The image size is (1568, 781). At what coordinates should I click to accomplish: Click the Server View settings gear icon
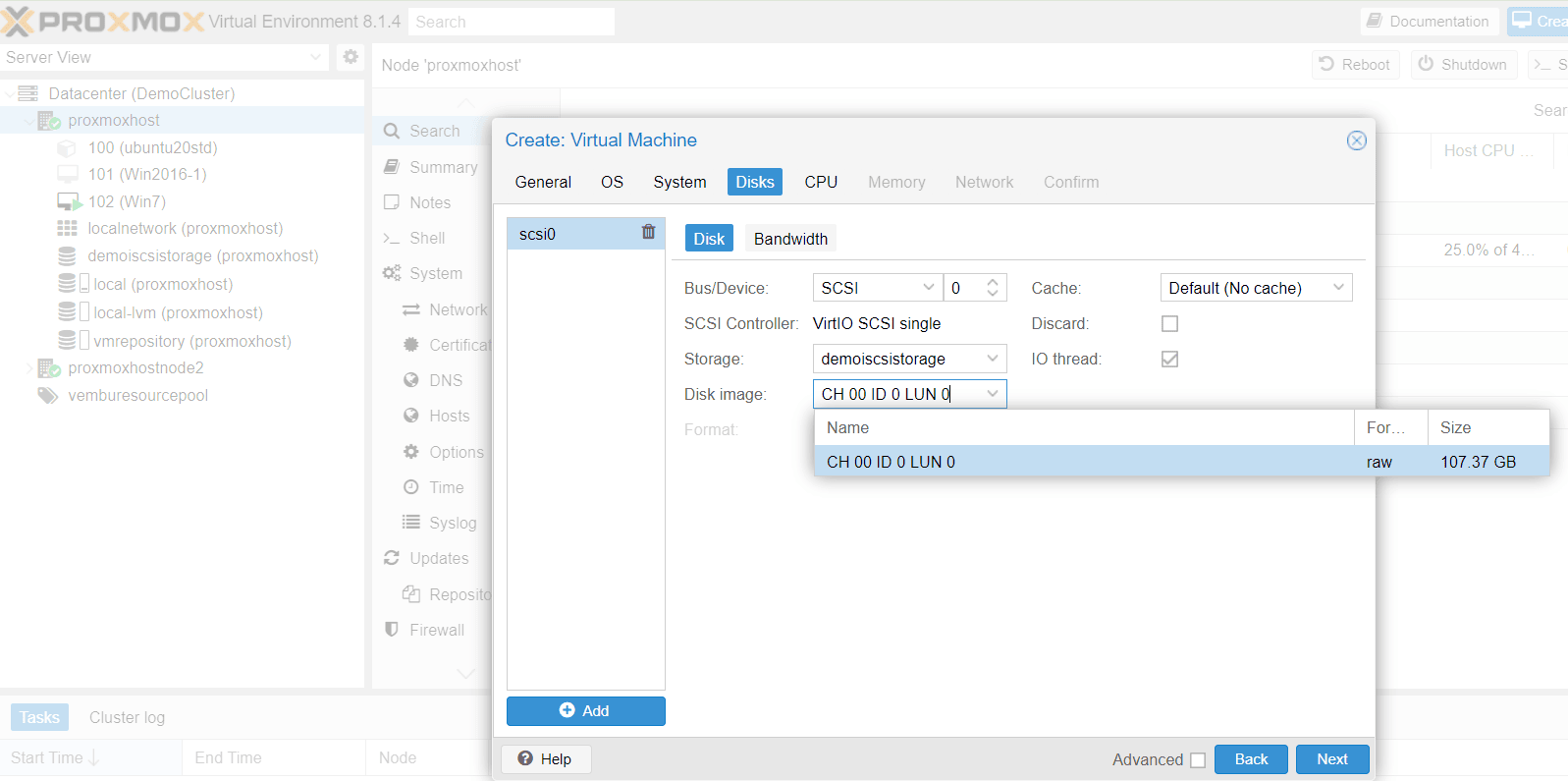point(351,57)
